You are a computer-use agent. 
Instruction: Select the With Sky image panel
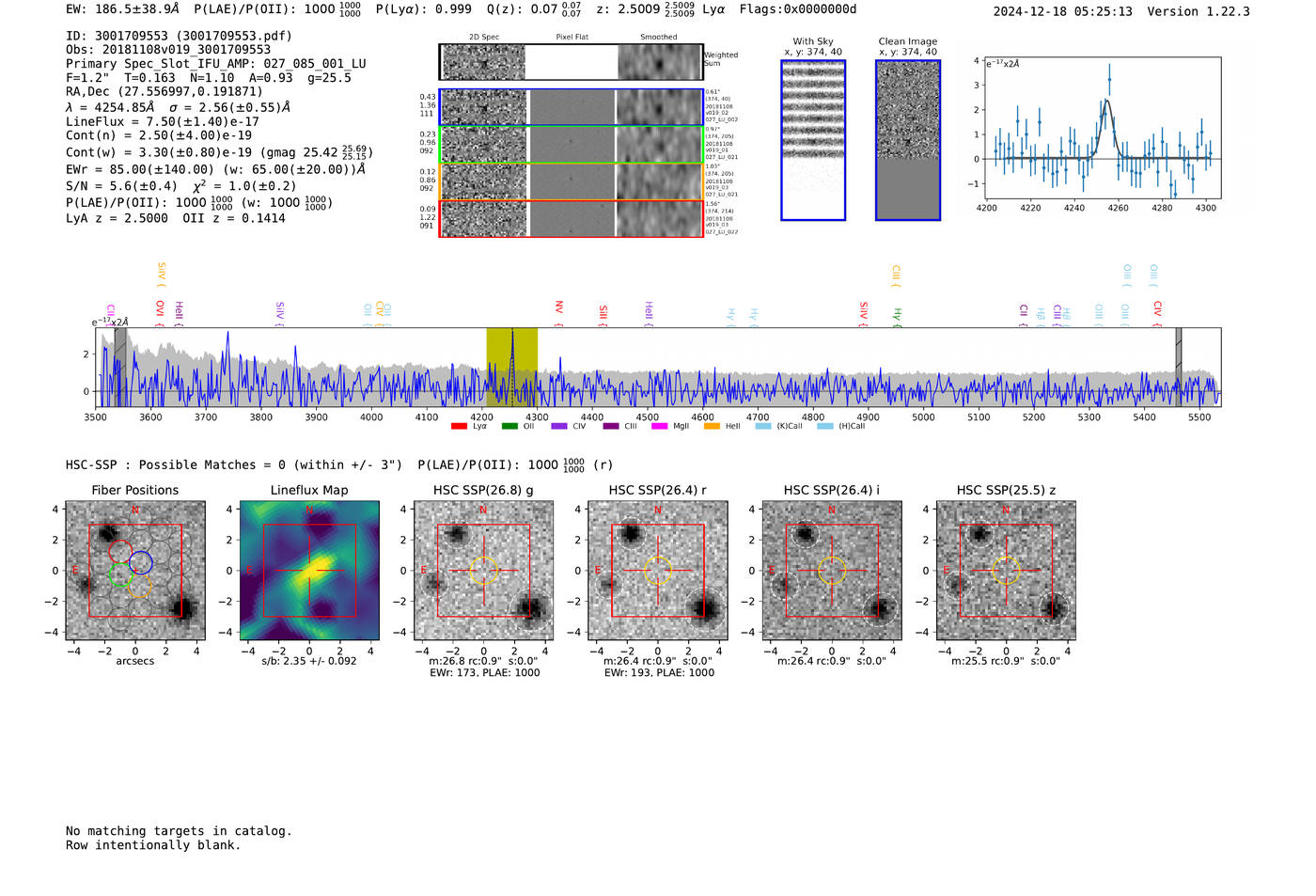[x=813, y=140]
